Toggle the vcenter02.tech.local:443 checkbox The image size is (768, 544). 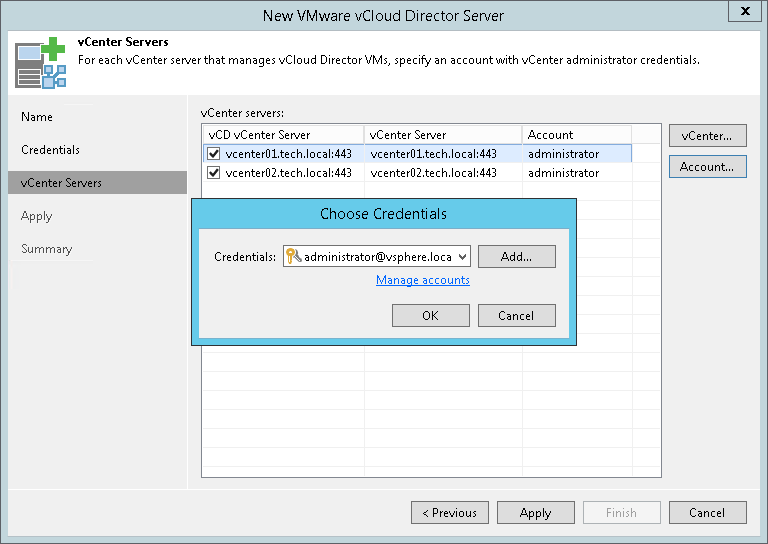(x=213, y=173)
